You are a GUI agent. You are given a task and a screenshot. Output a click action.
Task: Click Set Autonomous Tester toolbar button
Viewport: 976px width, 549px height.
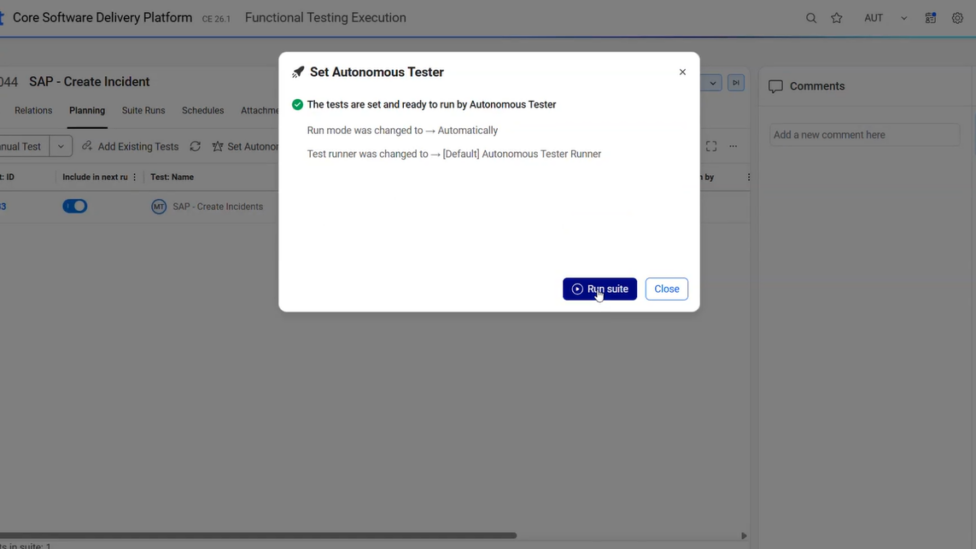[x=245, y=146]
